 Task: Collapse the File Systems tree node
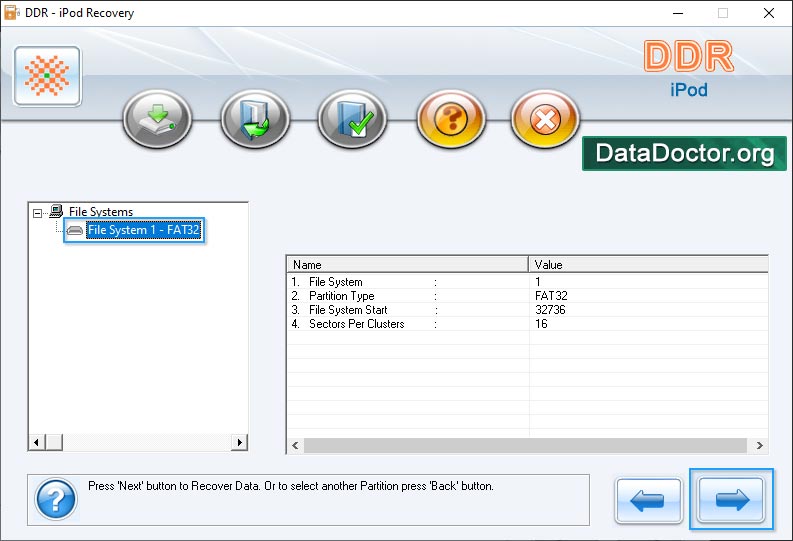click(x=37, y=213)
